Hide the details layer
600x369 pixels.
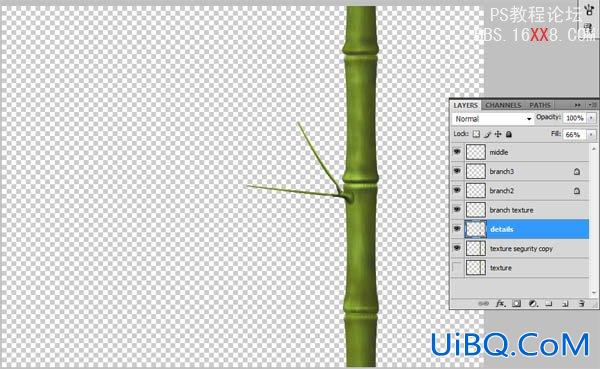tap(457, 229)
